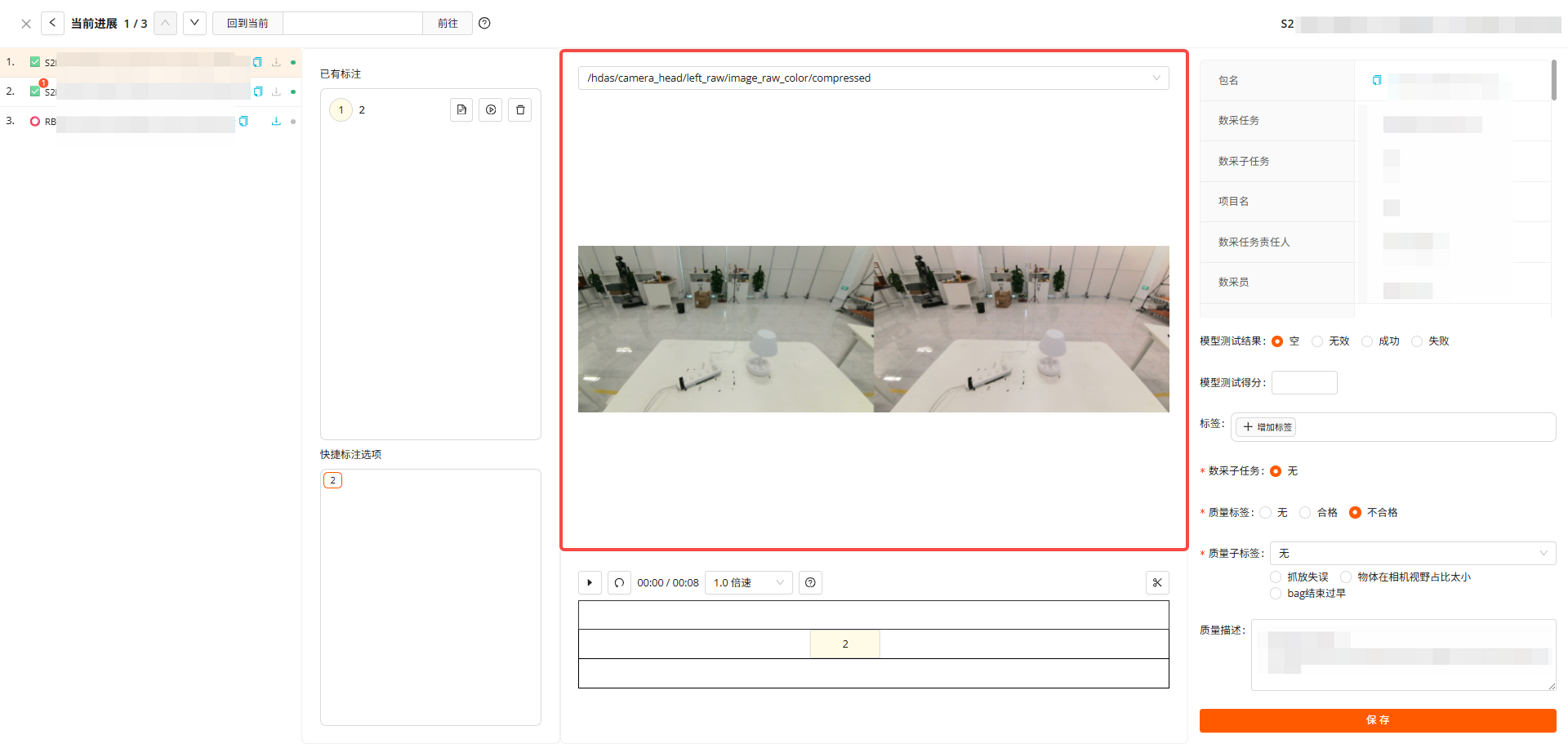Select 合格 quality label
Screen dimensions: 1568x744
coord(1305,513)
